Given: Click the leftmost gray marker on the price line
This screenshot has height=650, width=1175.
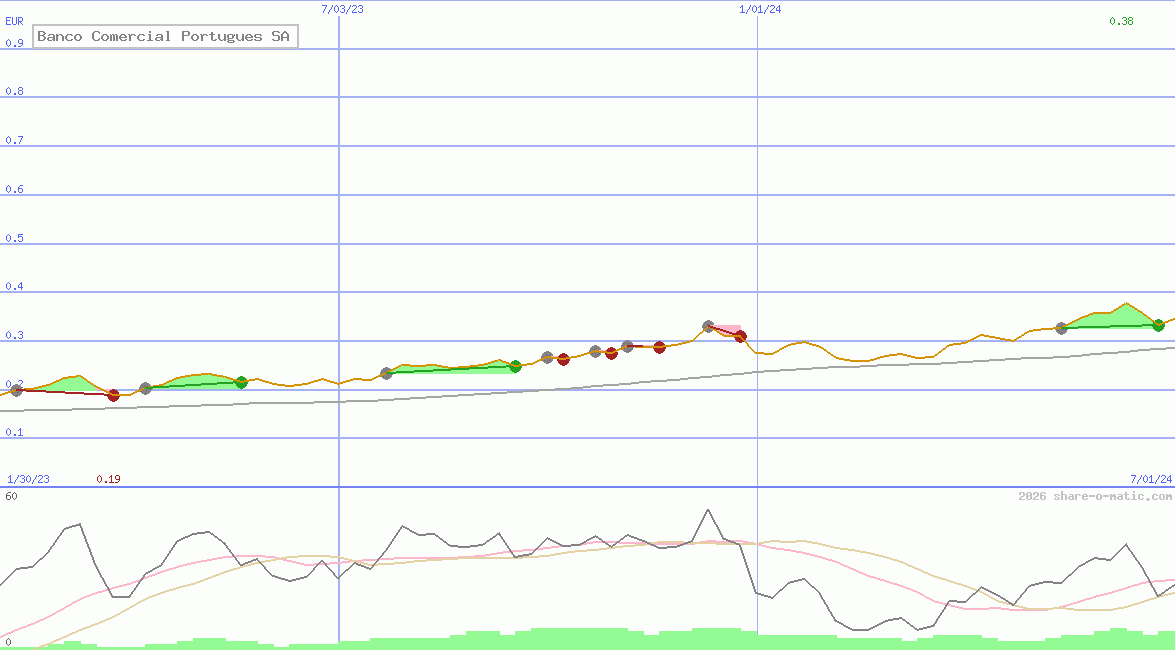Looking at the screenshot, I should [x=16, y=390].
